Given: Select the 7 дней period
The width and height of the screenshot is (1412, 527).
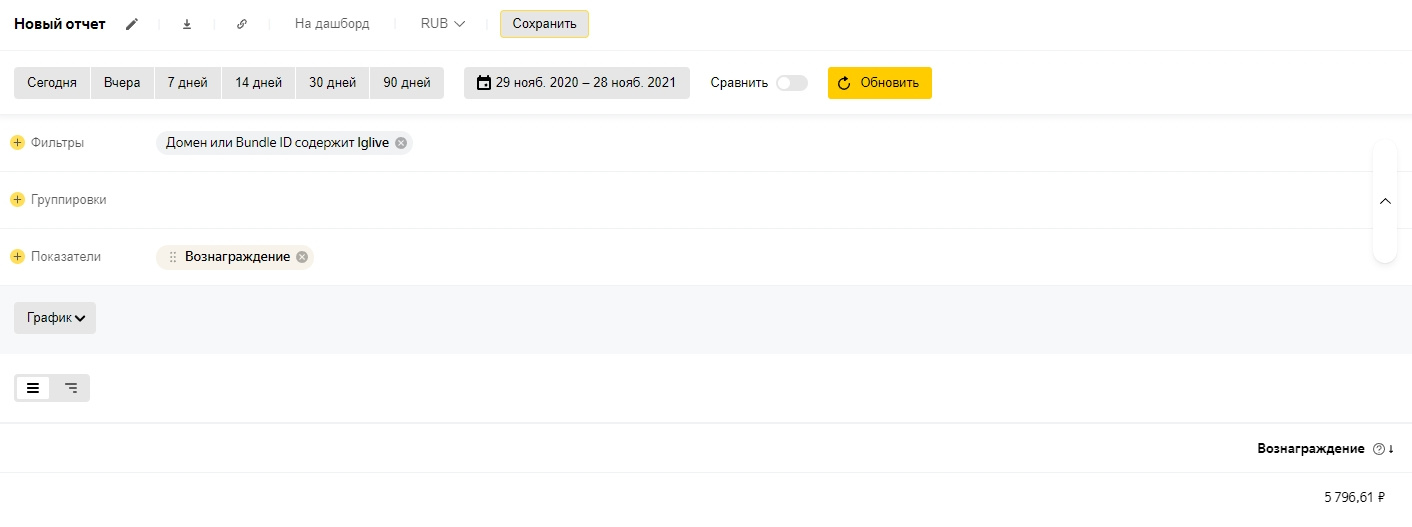Looking at the screenshot, I should [x=187, y=83].
